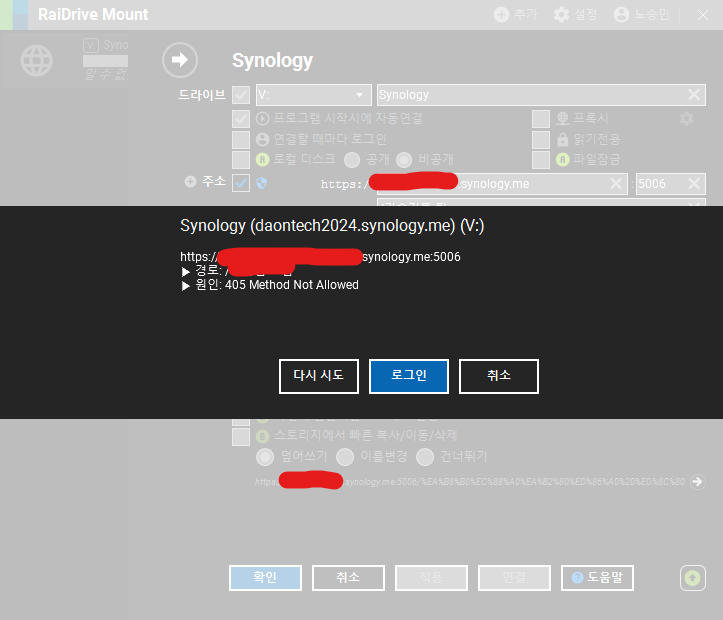This screenshot has height=620, width=723.
Task: Click the lock icon beside 읽기전용
Action: coord(563,139)
